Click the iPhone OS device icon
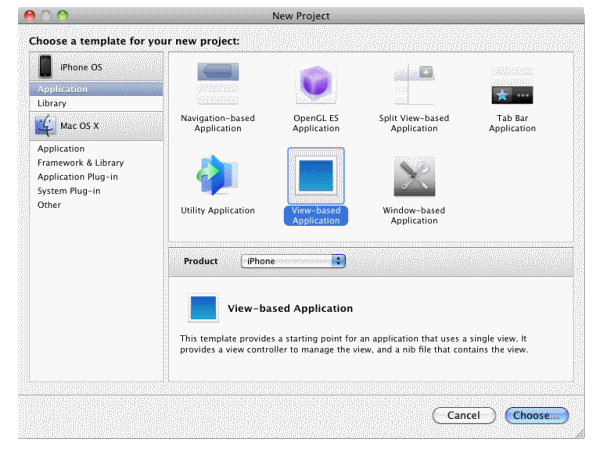 46,67
